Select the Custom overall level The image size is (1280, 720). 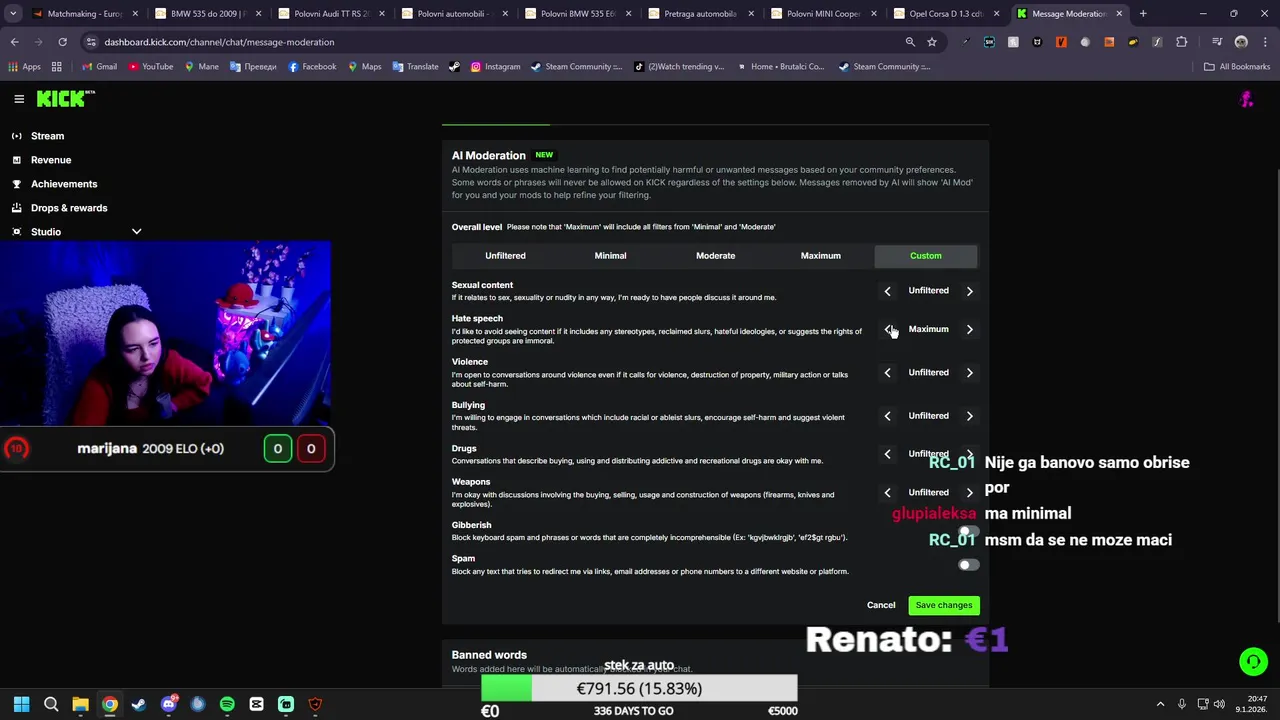[x=926, y=256]
